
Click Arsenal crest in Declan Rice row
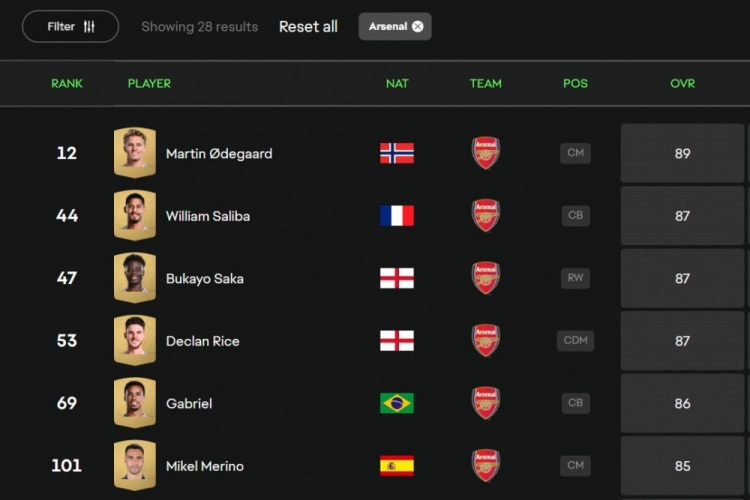coord(485,341)
